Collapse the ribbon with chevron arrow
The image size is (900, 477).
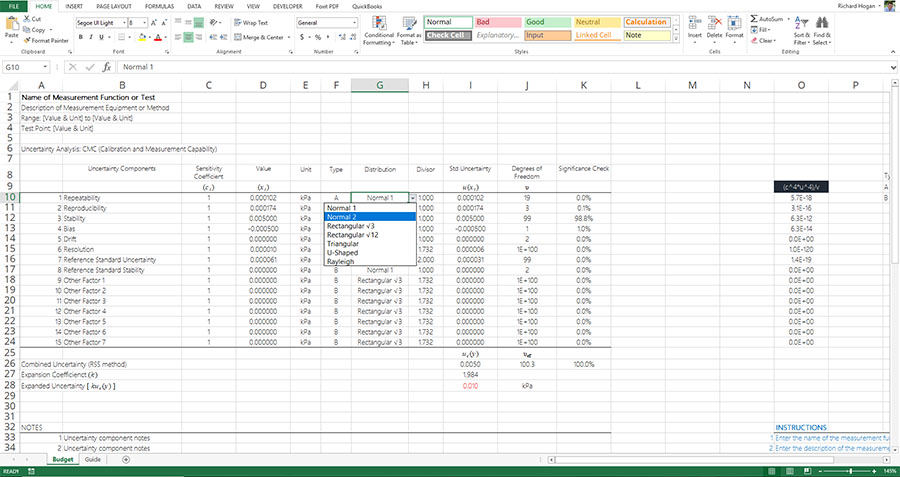pyautogui.click(x=893, y=52)
